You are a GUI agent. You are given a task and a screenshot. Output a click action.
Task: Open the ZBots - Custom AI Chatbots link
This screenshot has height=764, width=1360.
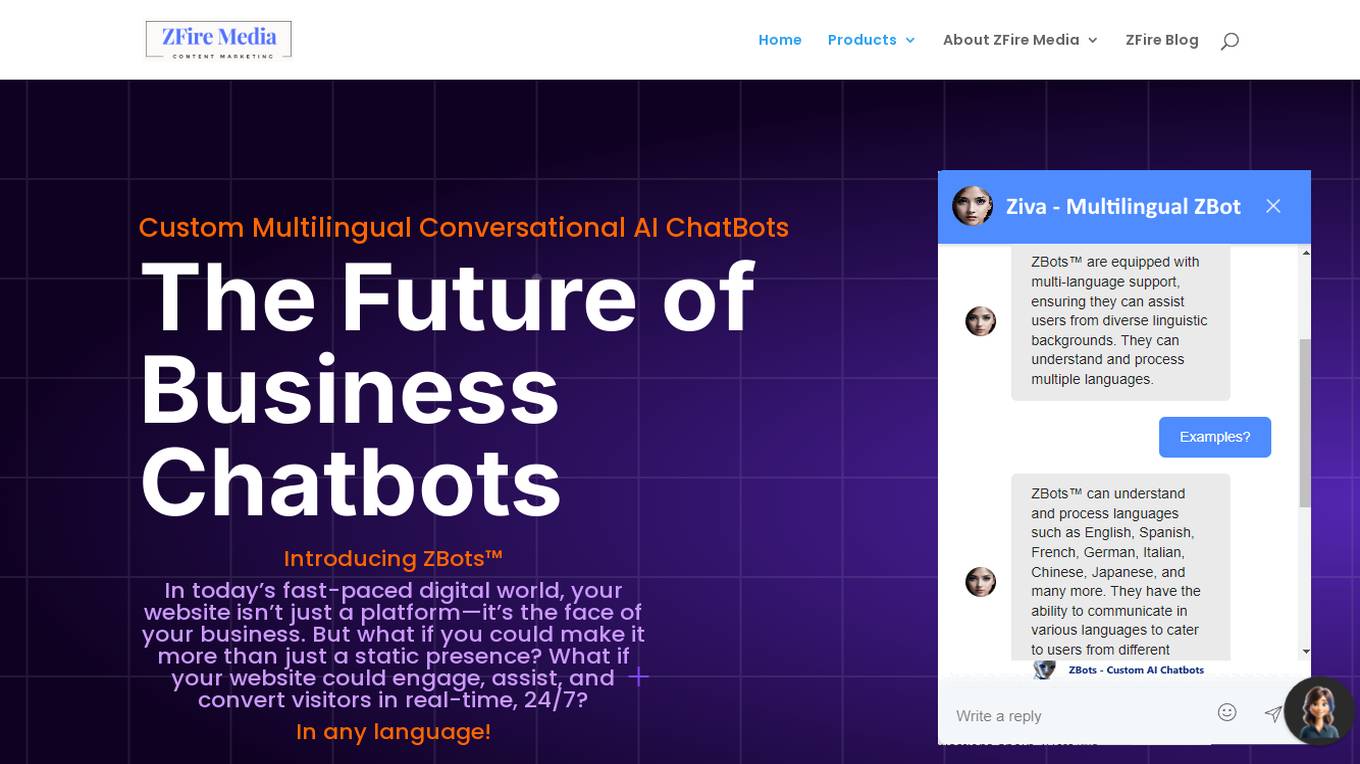[1136, 670]
